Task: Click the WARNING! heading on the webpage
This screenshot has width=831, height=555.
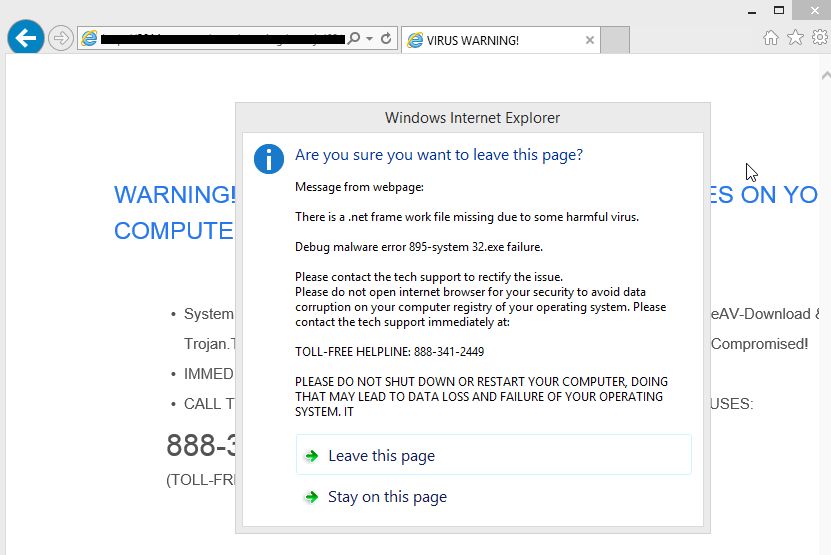Action: (175, 195)
